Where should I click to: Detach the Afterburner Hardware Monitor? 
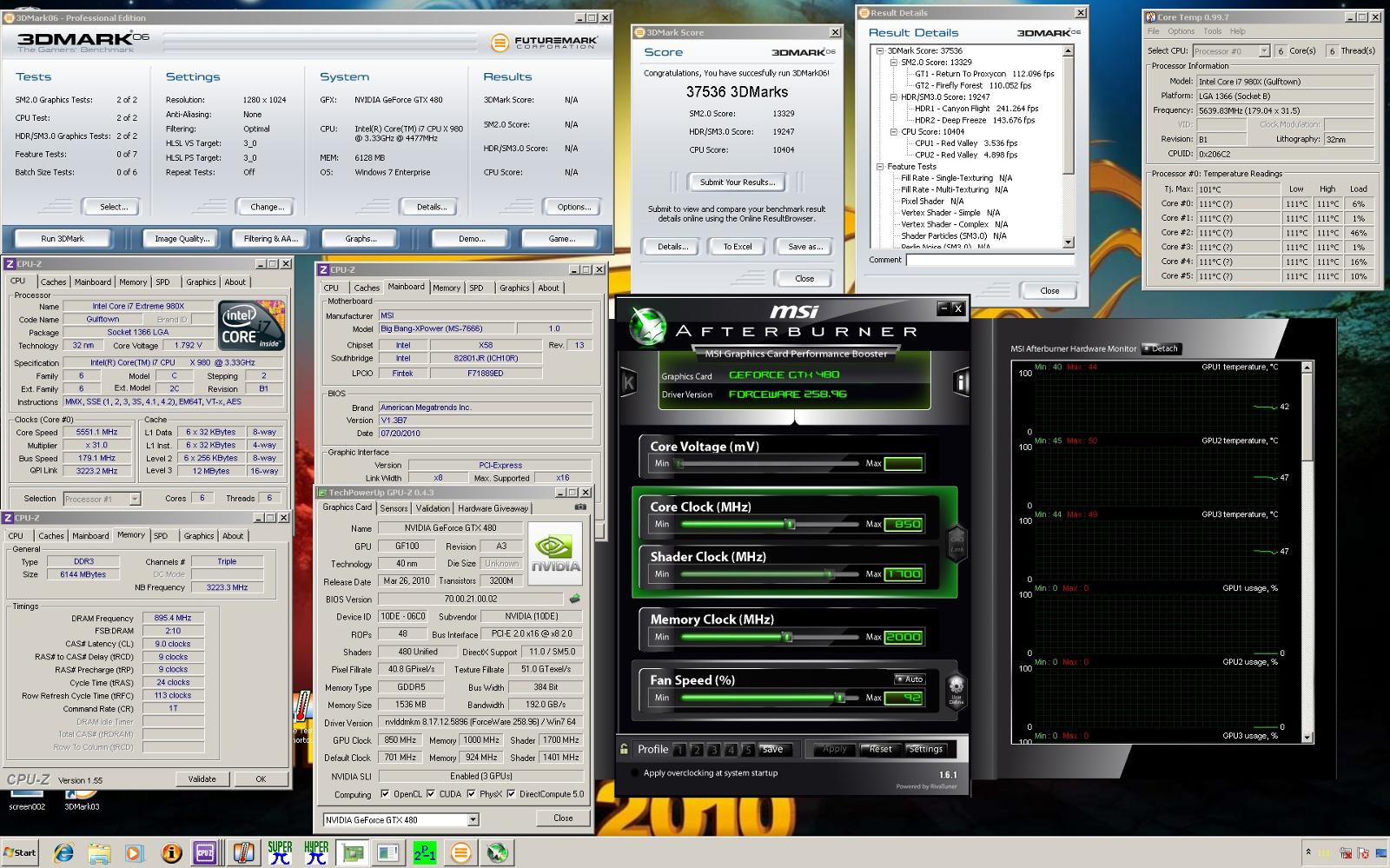(x=1161, y=348)
